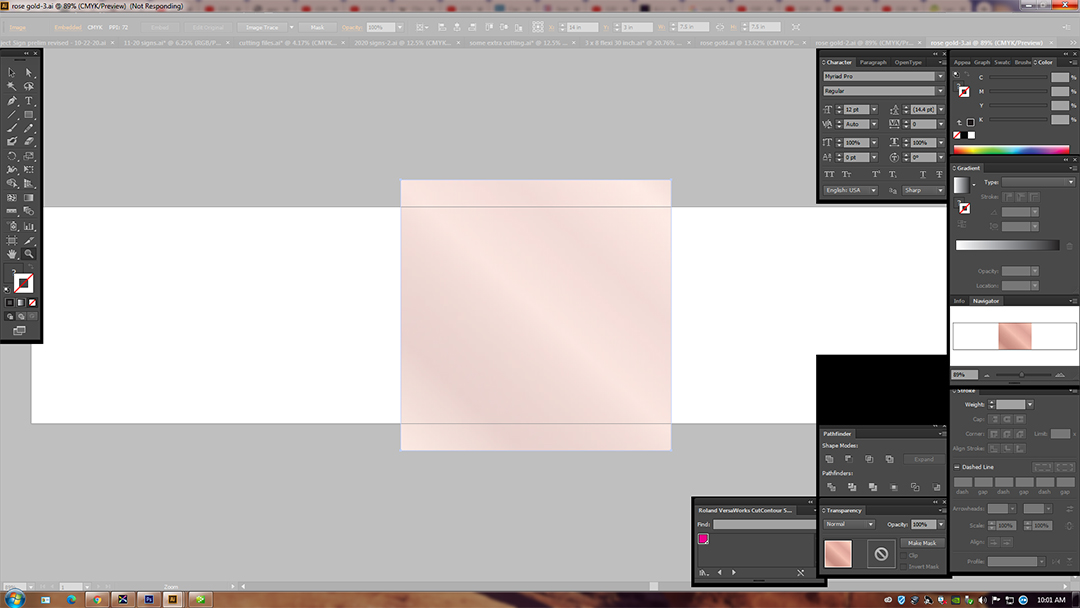This screenshot has height=608, width=1080.
Task: Apply All Caps in Character panel
Action: tap(829, 175)
